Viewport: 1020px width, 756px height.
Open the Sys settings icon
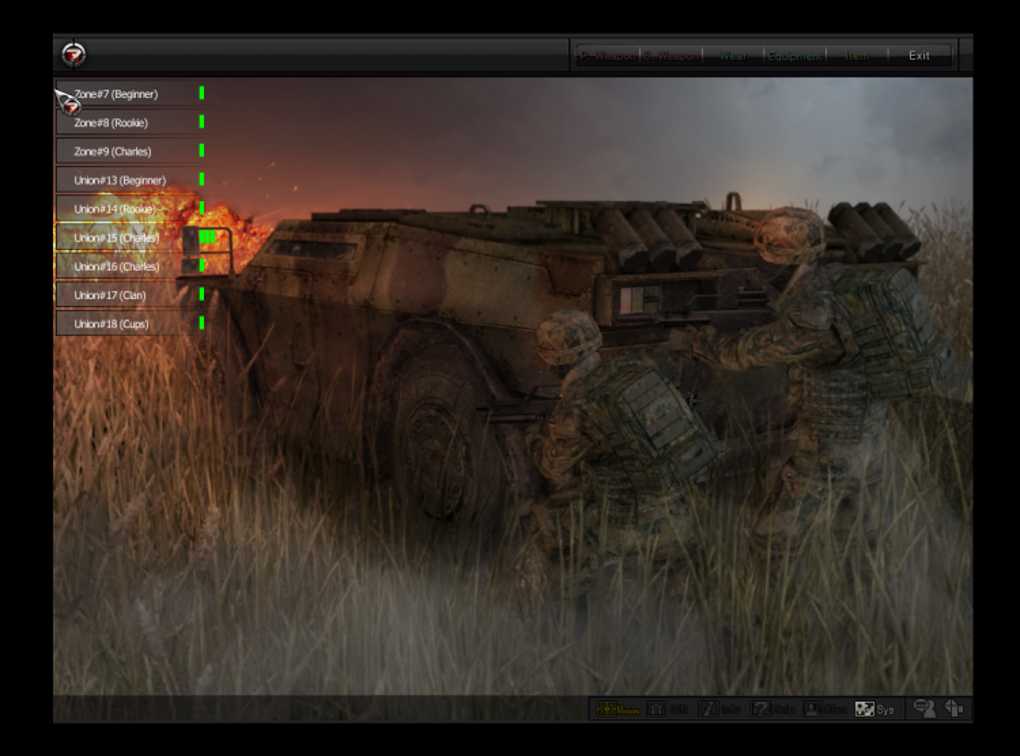click(x=876, y=709)
